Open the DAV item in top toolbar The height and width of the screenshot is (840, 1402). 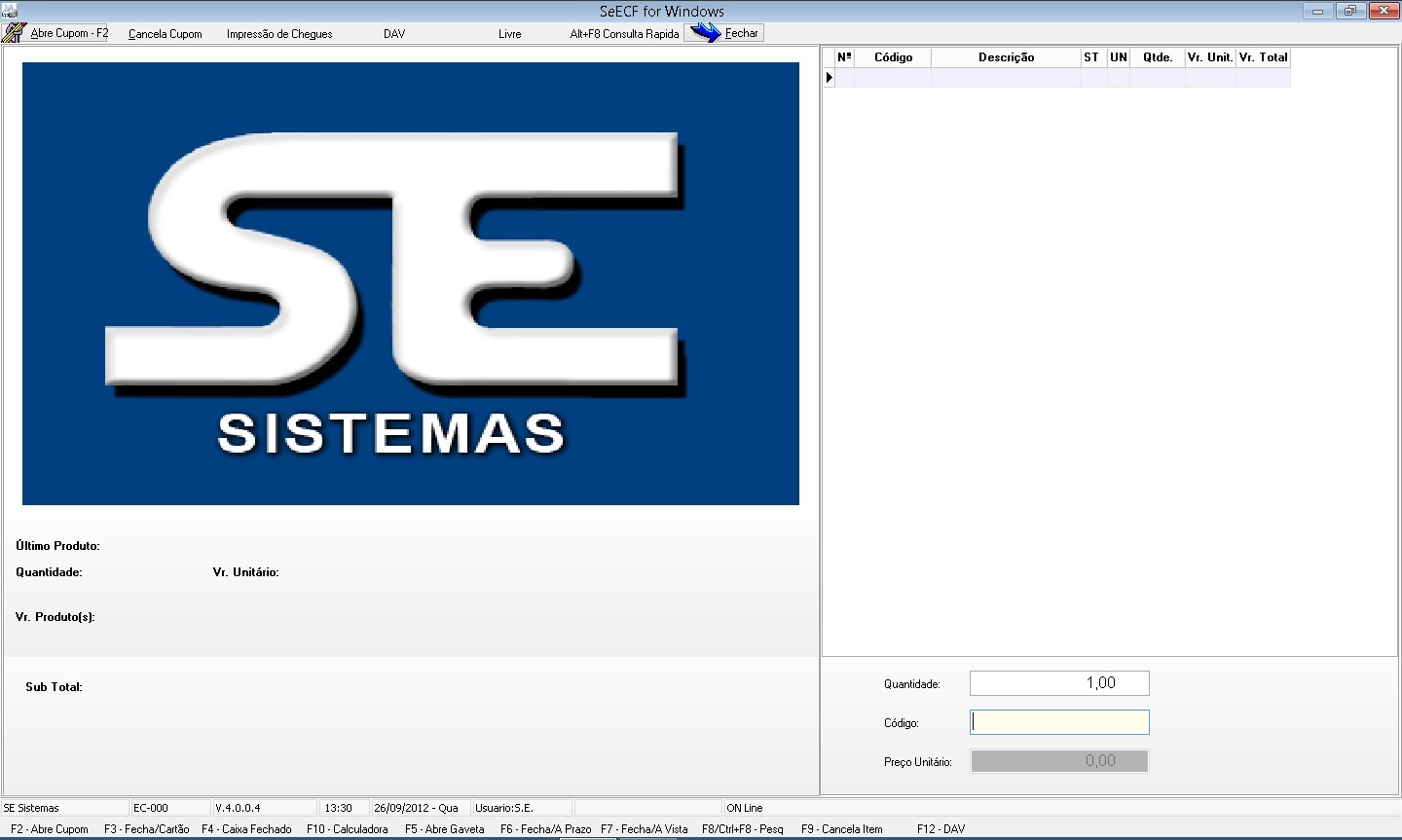pyautogui.click(x=394, y=34)
